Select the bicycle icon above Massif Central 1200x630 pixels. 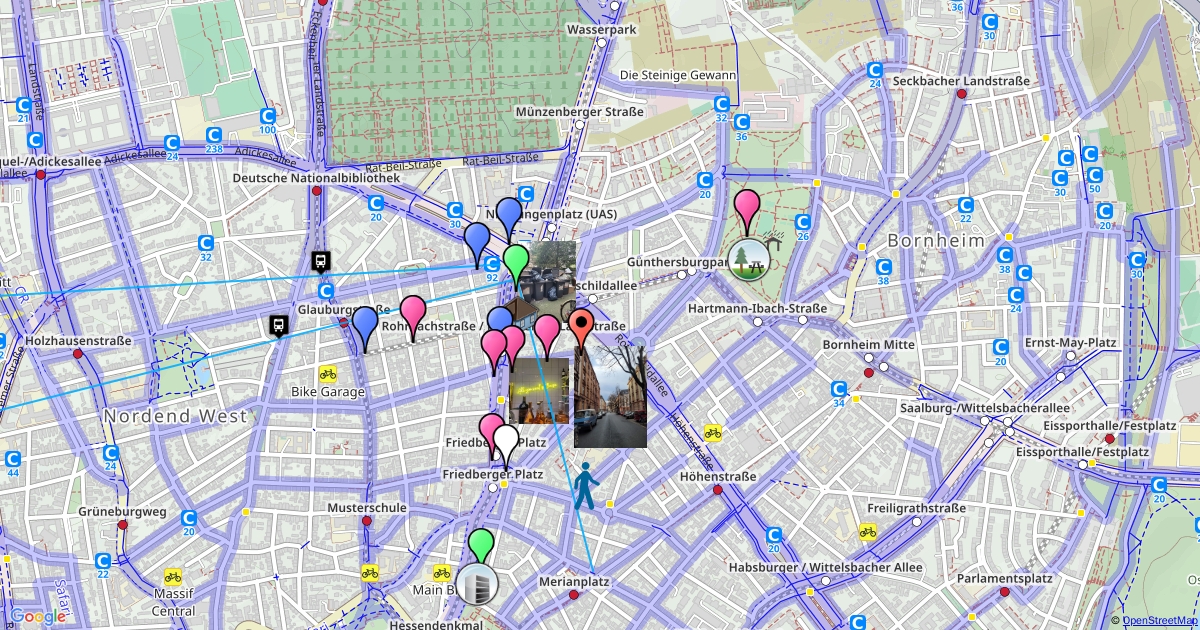pos(173,576)
